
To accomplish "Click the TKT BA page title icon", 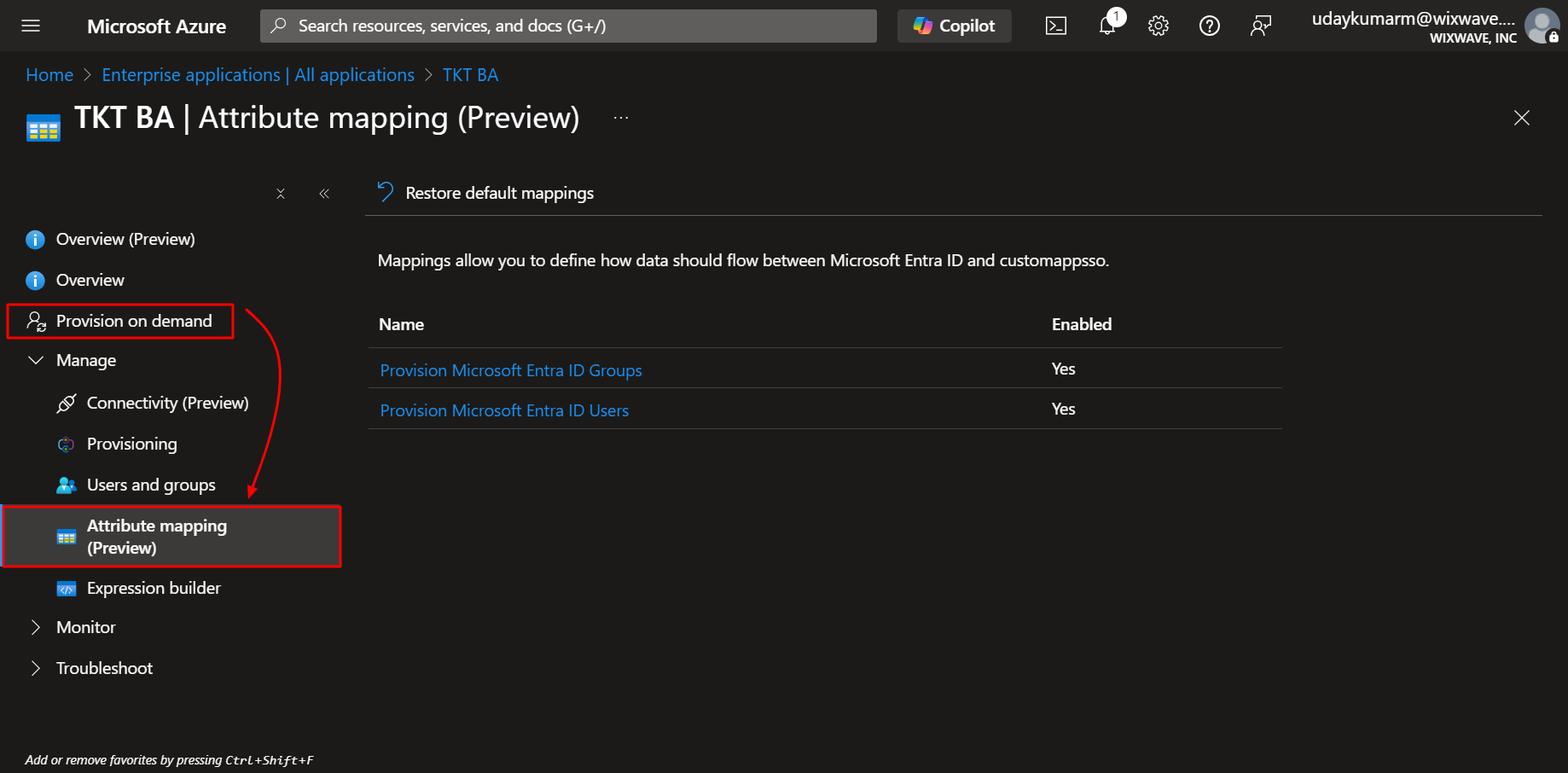I will [44, 128].
